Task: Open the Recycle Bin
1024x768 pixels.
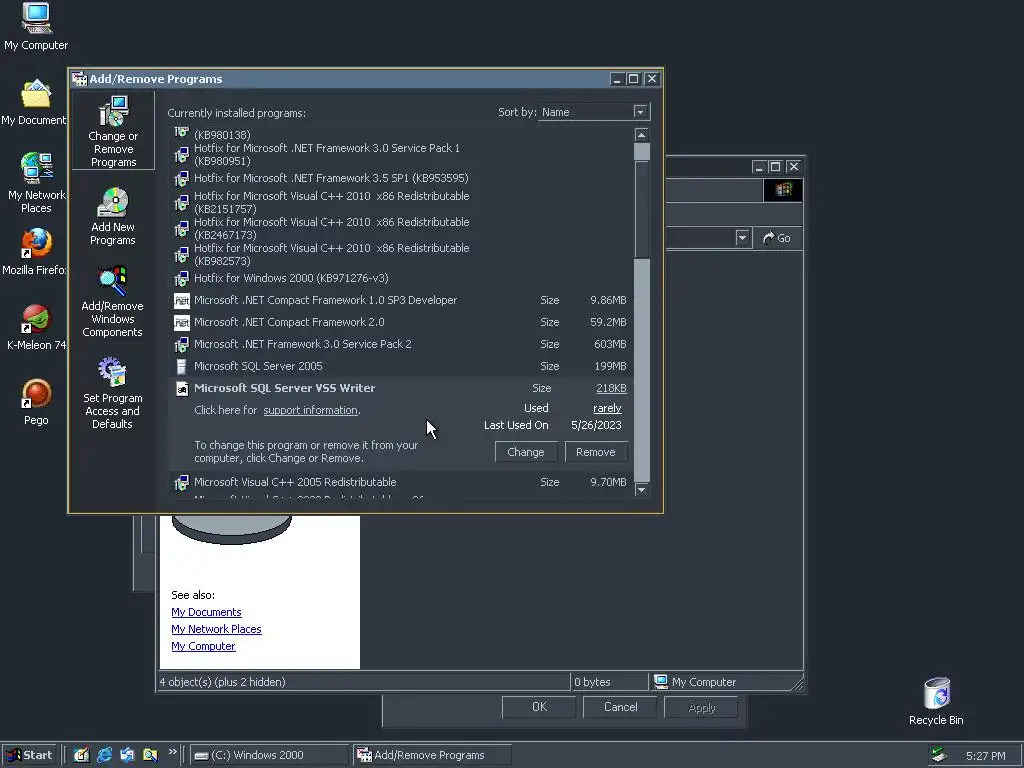Action: coord(936,701)
